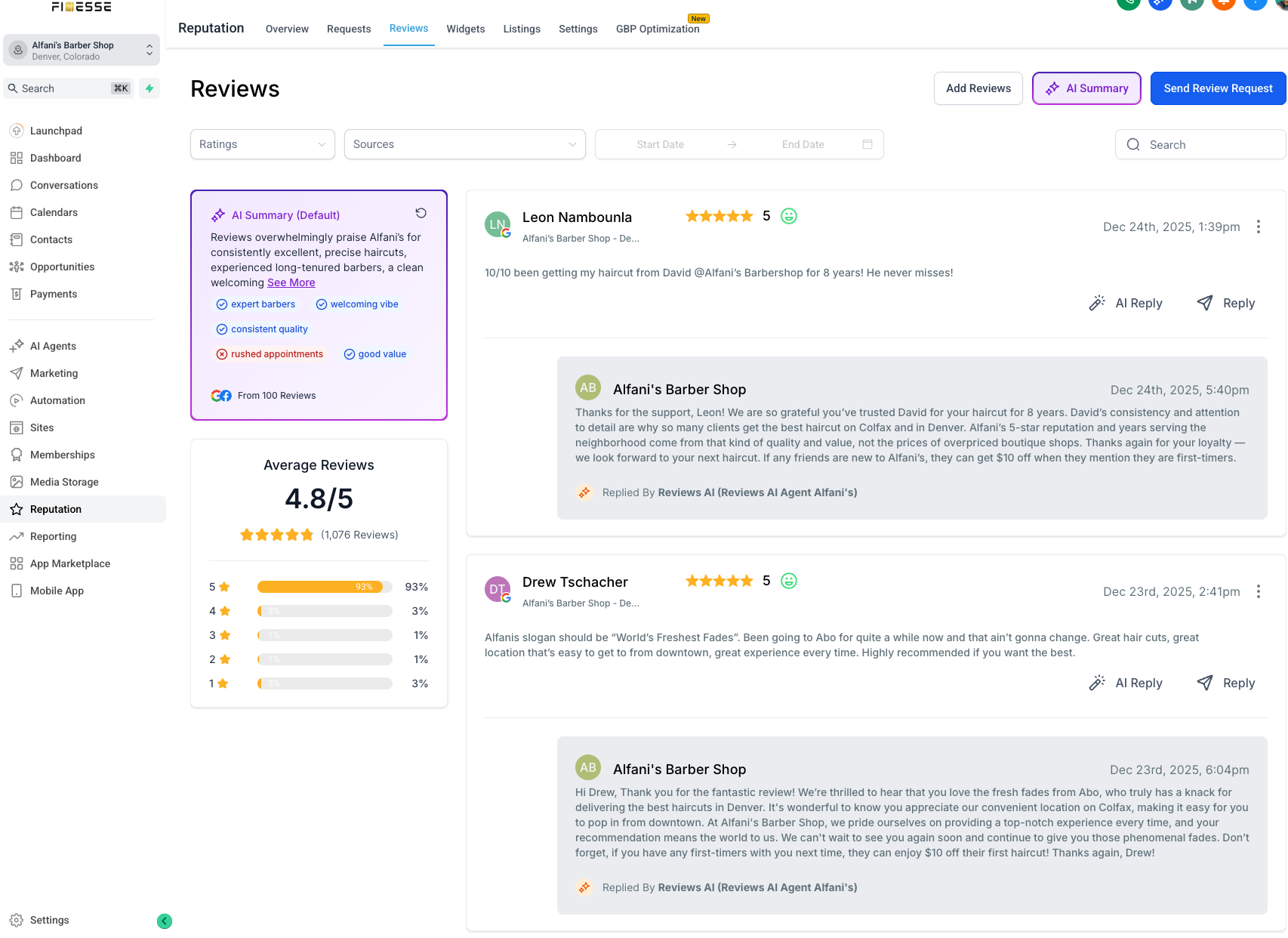The image size is (1288, 938).
Task: Switch to the Widgets tab
Action: (x=466, y=29)
